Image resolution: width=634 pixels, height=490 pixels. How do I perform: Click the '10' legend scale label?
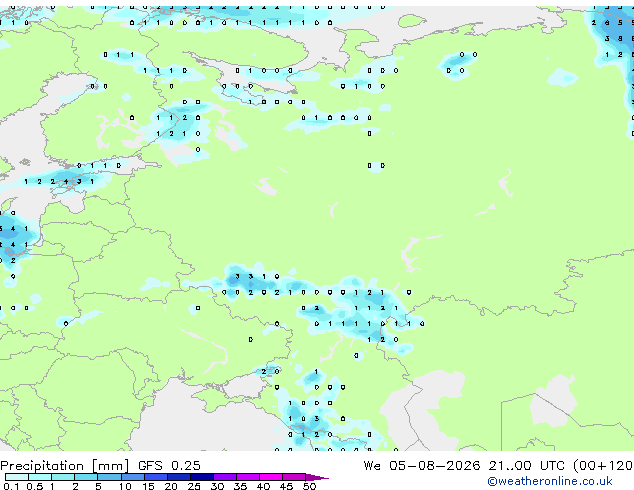[x=125, y=486]
